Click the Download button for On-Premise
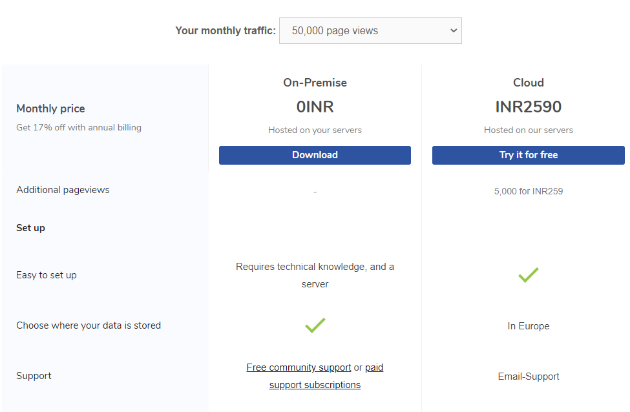 click(x=315, y=155)
